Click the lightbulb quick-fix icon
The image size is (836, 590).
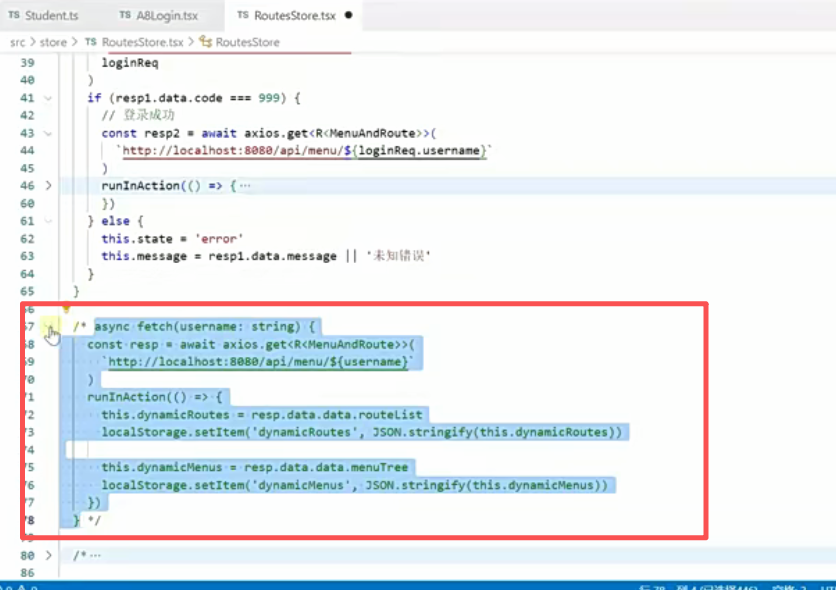tap(66, 308)
